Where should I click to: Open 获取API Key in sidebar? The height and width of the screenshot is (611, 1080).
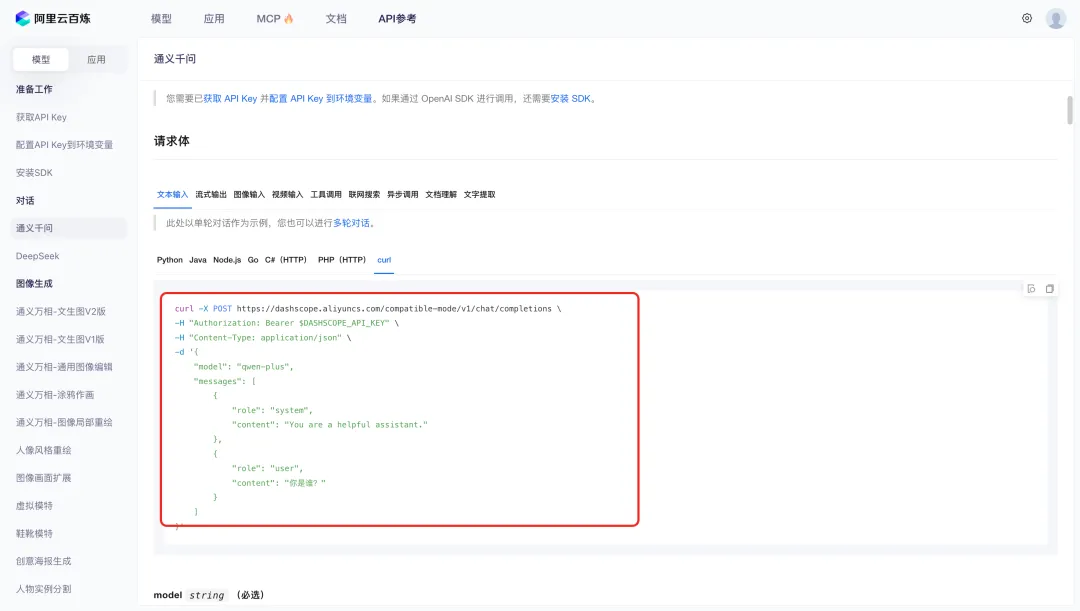tap(41, 117)
